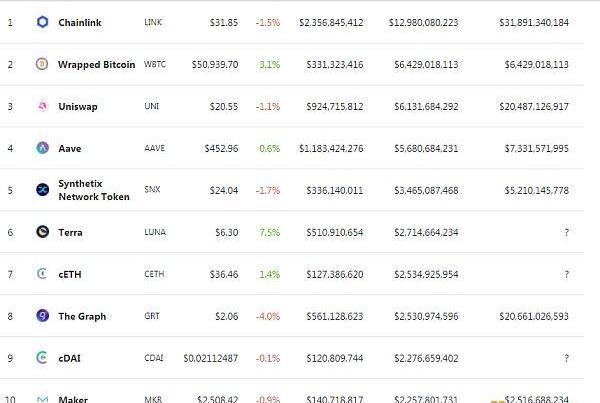Open the Terra coin name link
600x403 pixels.
point(71,232)
